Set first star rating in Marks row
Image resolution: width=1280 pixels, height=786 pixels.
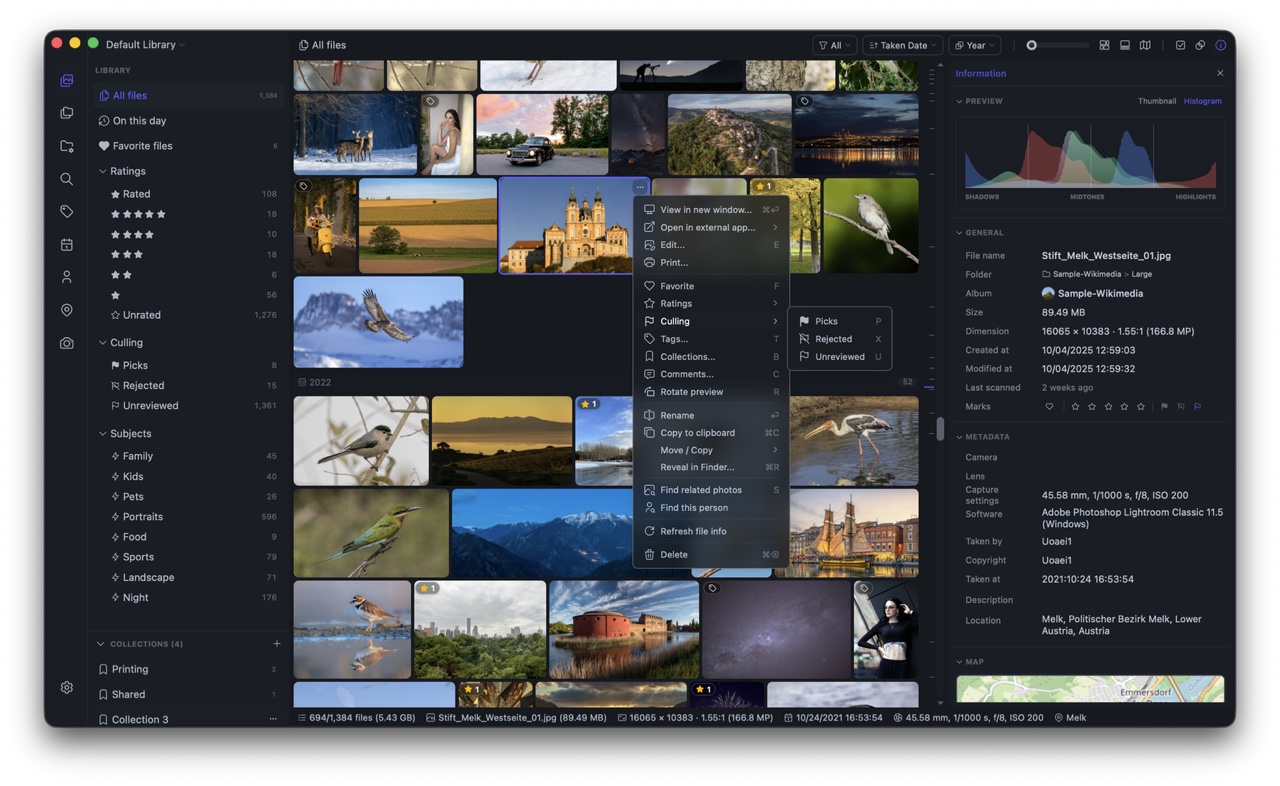(1075, 407)
